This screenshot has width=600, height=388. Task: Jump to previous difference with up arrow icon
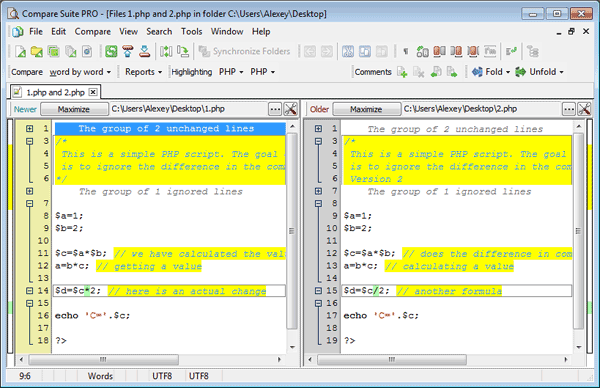(128, 51)
